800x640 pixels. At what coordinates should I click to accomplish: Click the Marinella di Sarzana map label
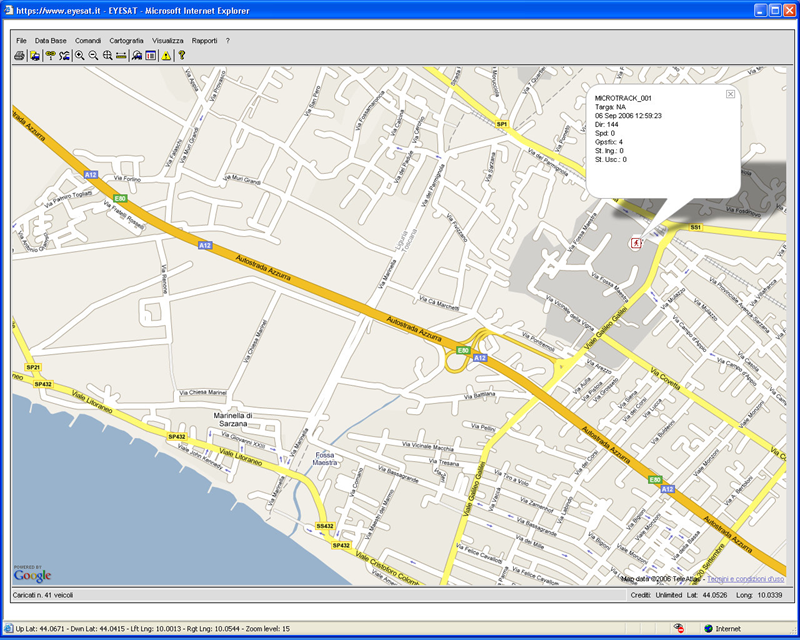pyautogui.click(x=233, y=420)
